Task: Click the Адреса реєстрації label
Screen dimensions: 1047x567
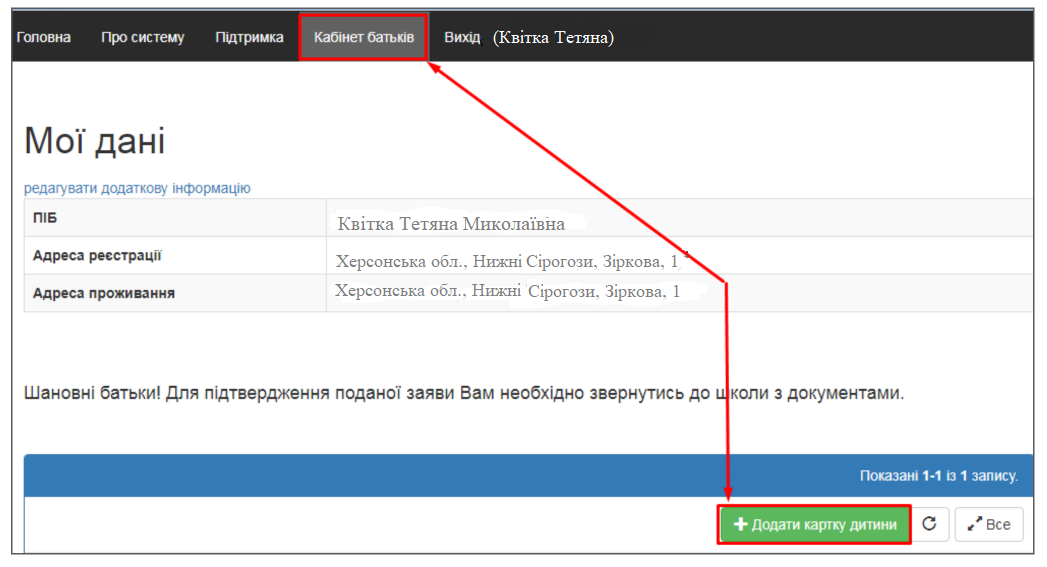Action: [97, 255]
